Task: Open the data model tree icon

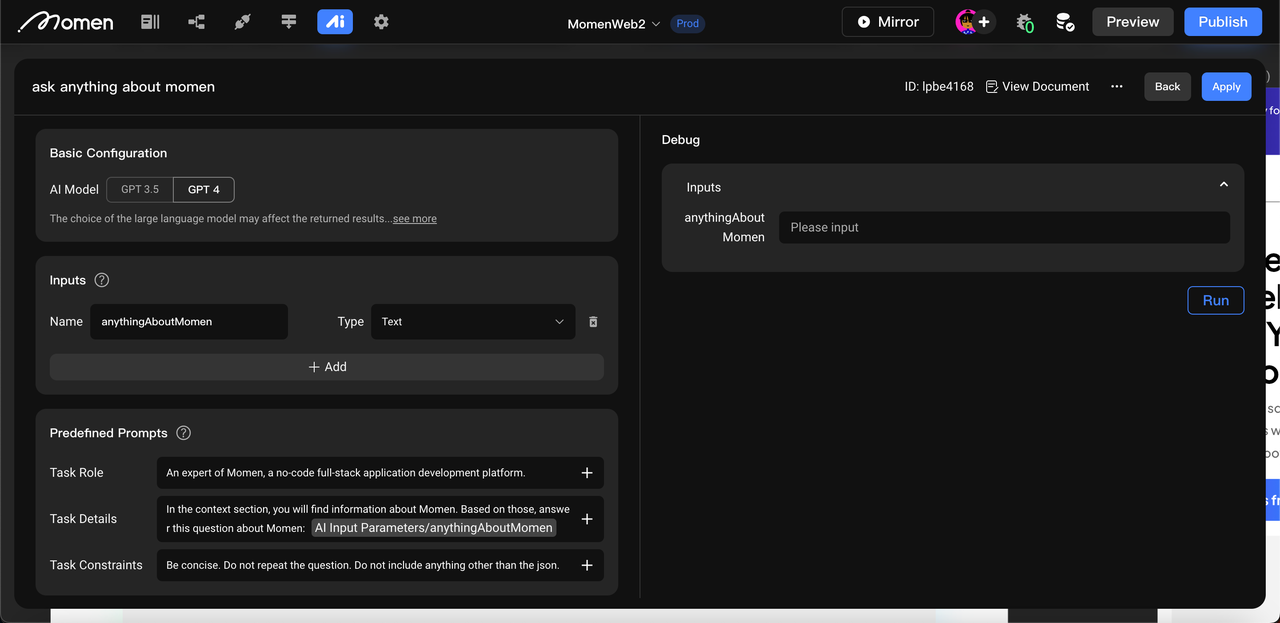Action: (x=196, y=21)
